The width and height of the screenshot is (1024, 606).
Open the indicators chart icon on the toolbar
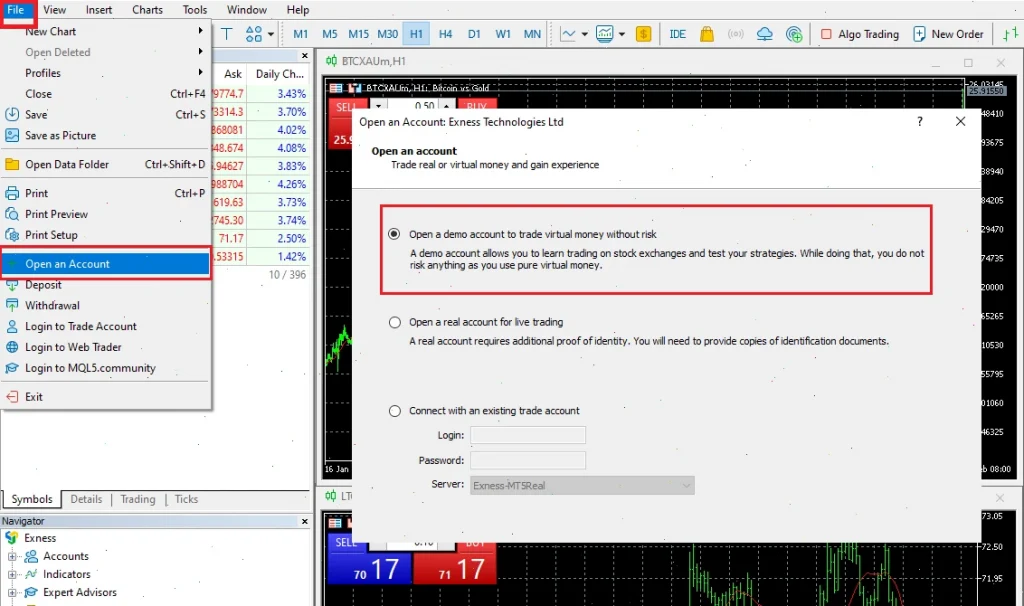tap(606, 33)
